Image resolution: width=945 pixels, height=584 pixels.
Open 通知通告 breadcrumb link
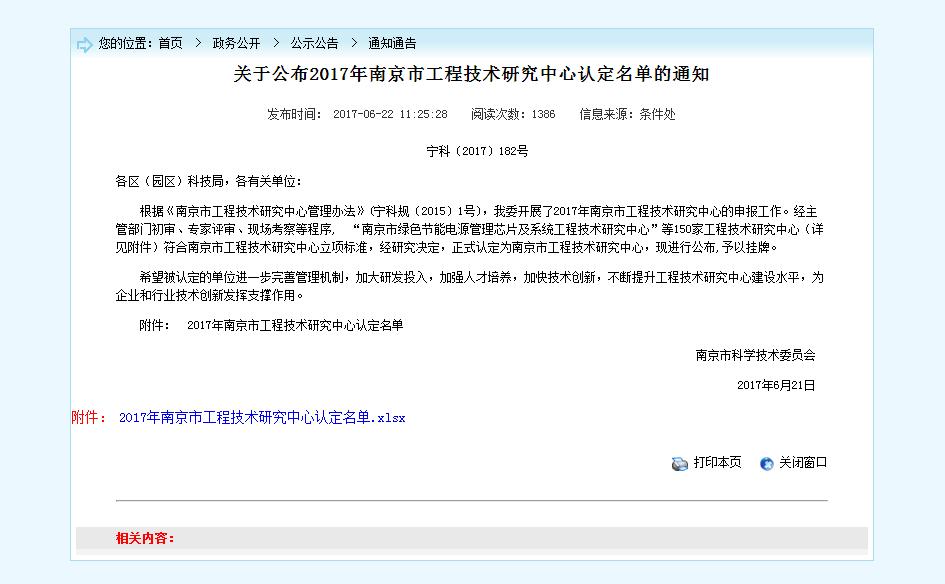click(392, 43)
